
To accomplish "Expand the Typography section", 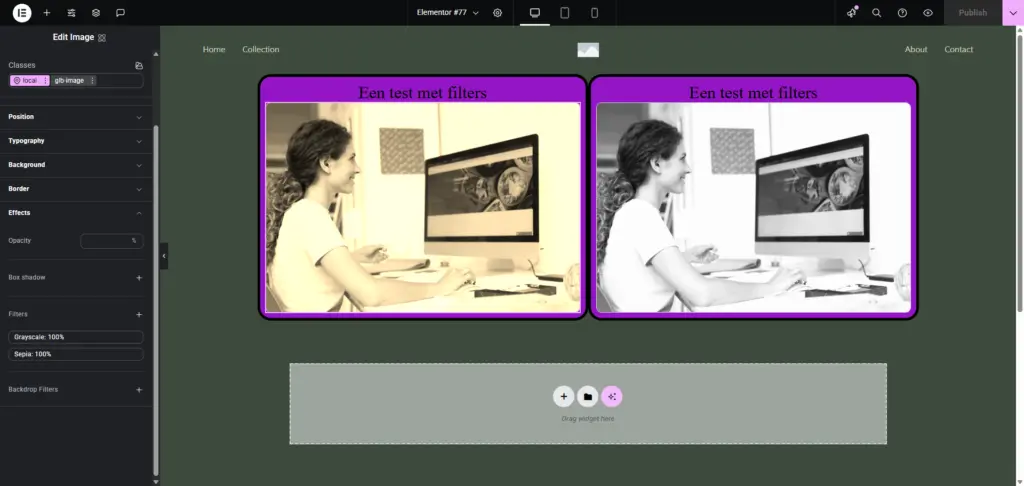I will [x=76, y=141].
